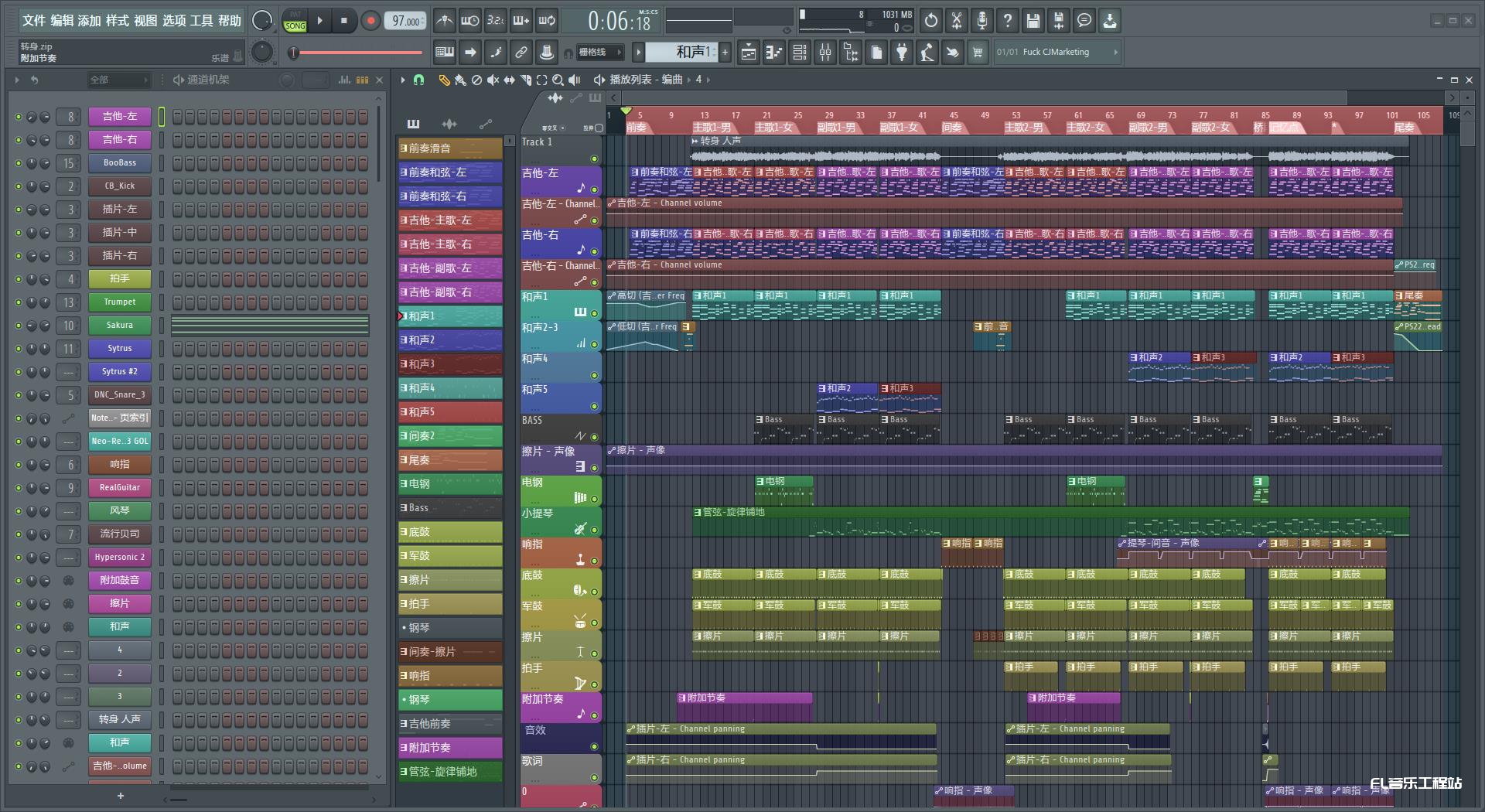Click one-click audio recording microphone icon
This screenshot has width=1485, height=812.
981,21
